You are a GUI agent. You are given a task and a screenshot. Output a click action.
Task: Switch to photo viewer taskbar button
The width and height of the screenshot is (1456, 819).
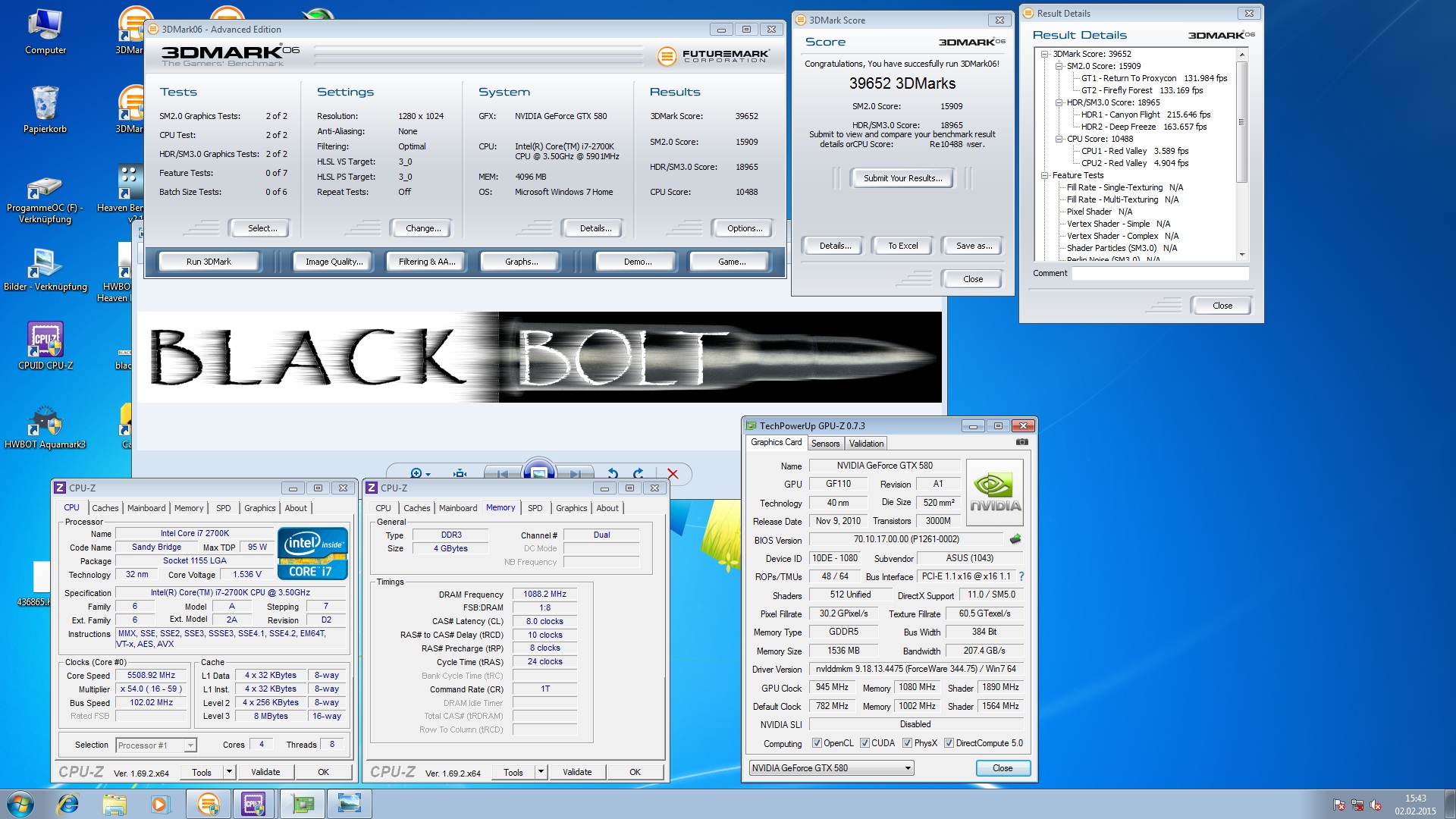pyautogui.click(x=350, y=804)
